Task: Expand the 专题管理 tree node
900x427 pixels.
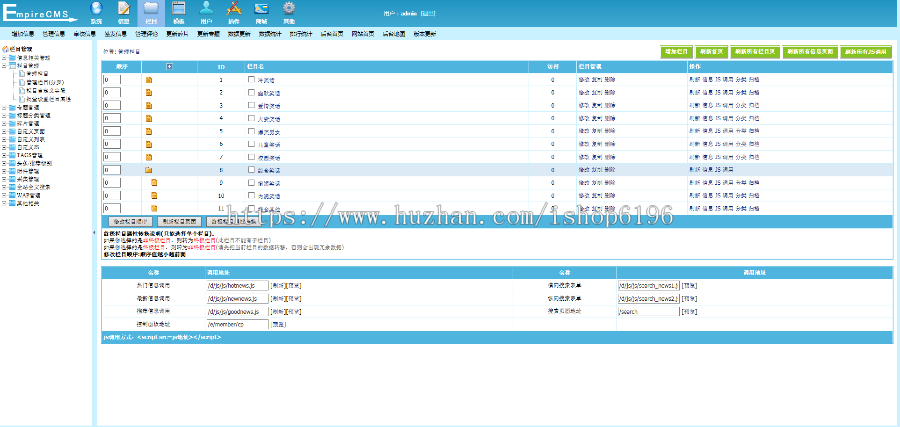Action: coord(4,107)
